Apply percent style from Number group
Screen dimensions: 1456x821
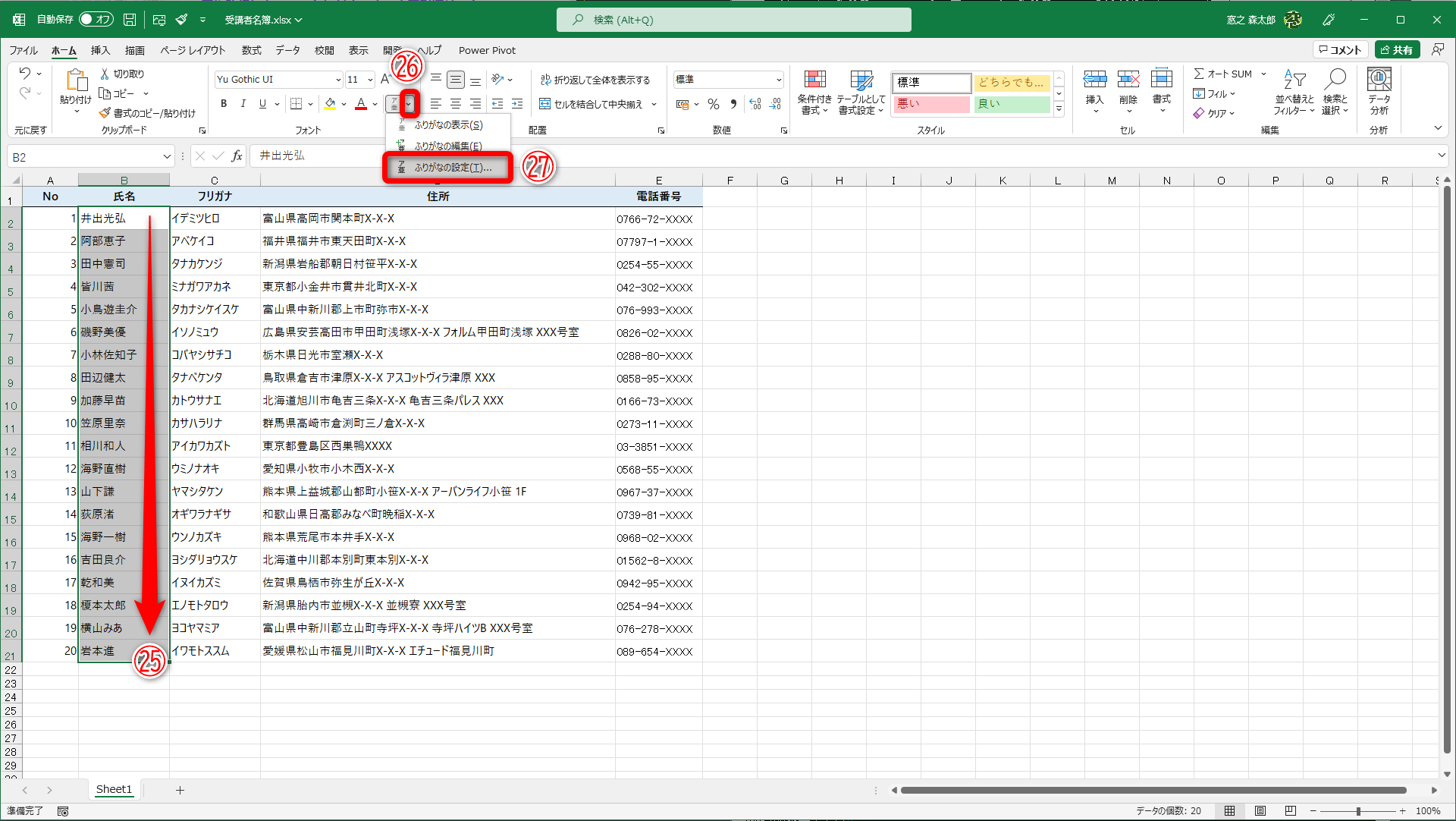click(x=713, y=105)
